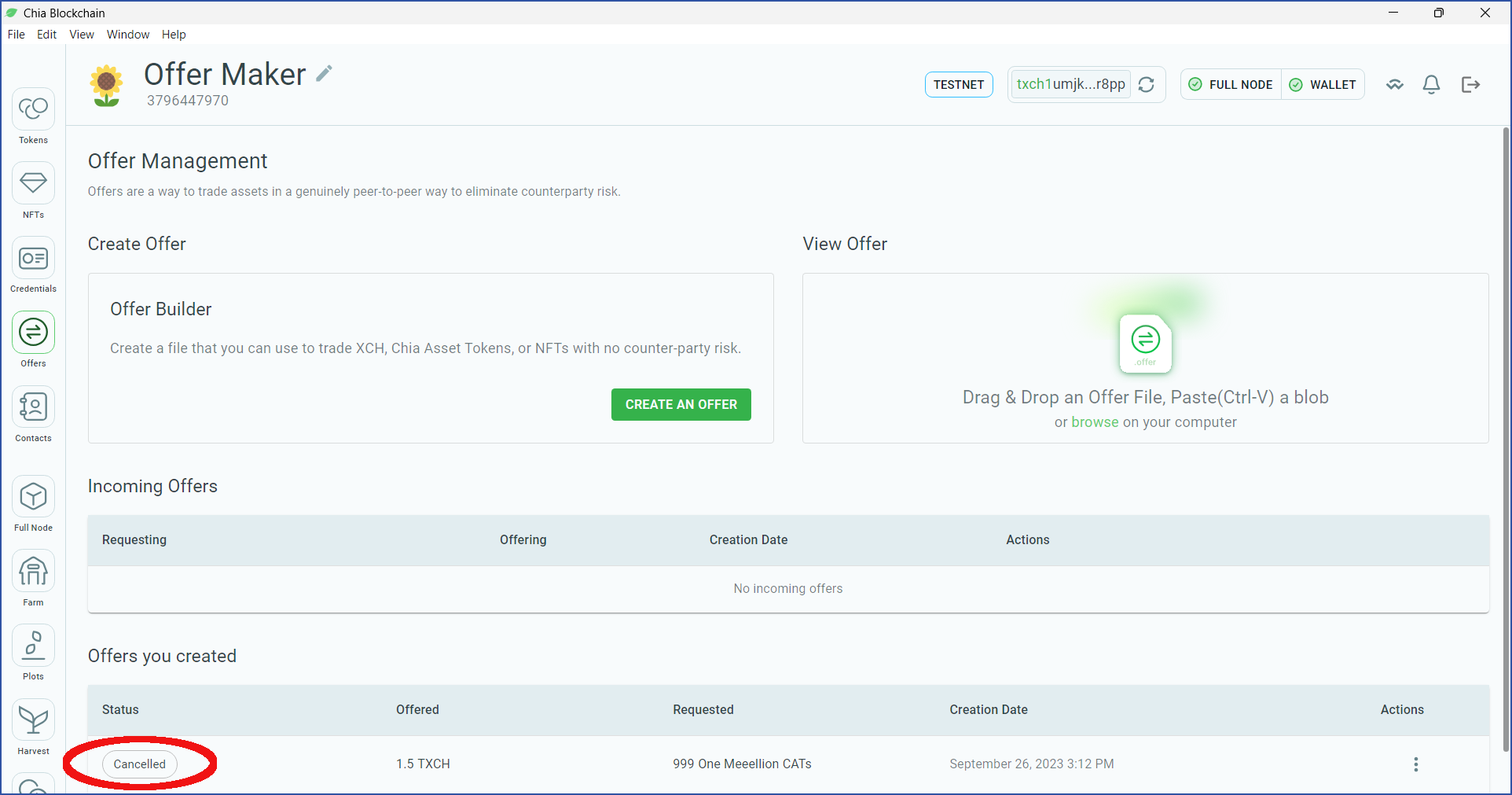Click the No incoming offers message
Viewport: 1512px width, 795px height.
[788, 589]
